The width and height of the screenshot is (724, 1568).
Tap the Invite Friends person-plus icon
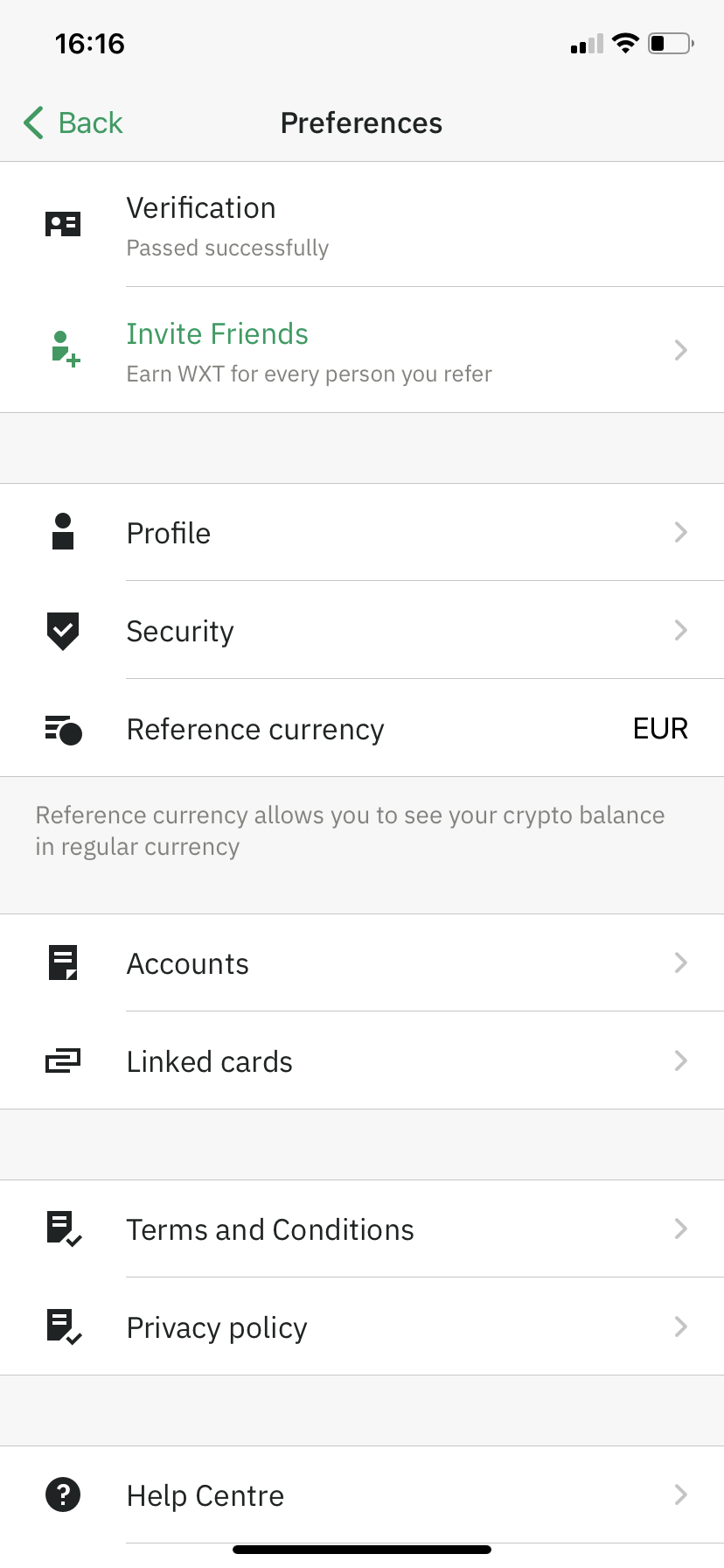coord(65,349)
